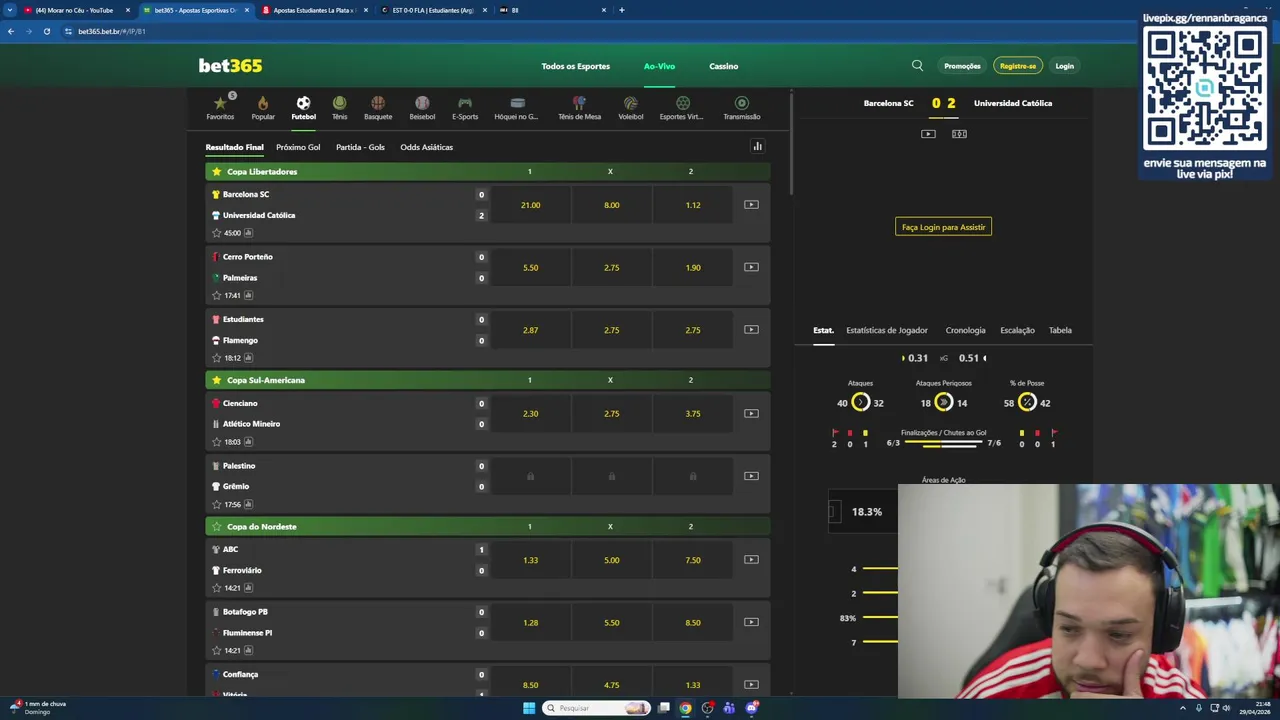
Task: Select the Partida - Gols market tab
Action: point(360,147)
